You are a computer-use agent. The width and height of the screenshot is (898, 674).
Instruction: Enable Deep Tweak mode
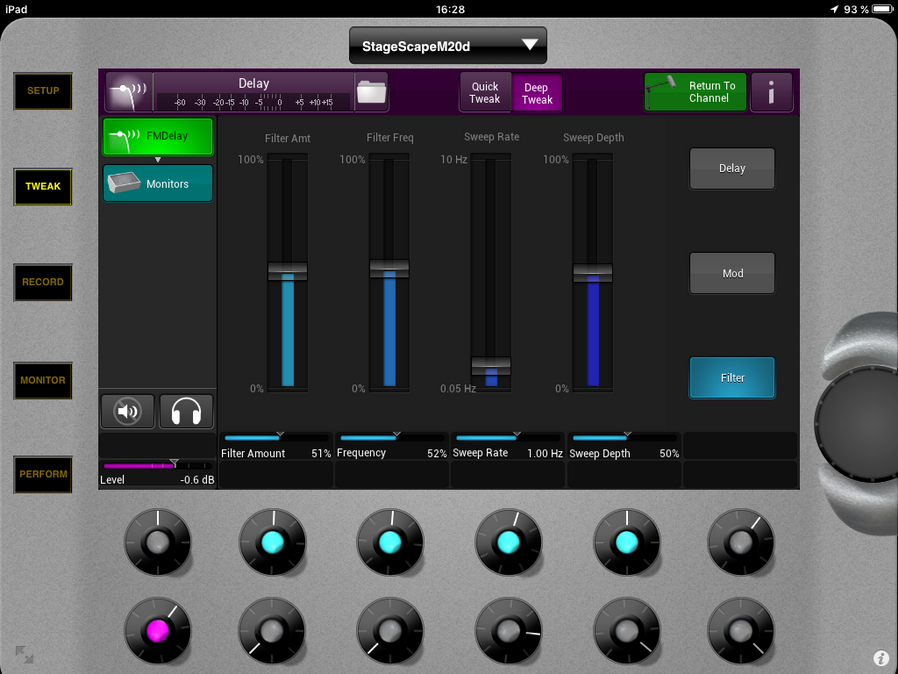[537, 93]
